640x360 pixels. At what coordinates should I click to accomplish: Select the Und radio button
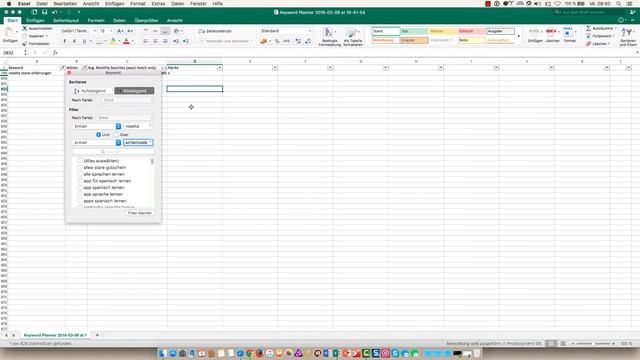98,134
